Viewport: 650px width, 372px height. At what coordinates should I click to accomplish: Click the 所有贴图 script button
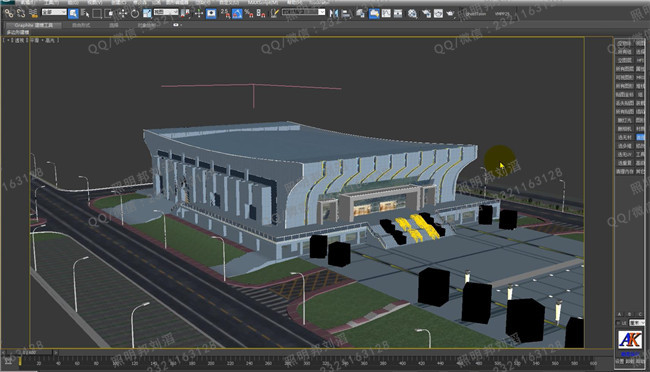pyautogui.click(x=624, y=112)
